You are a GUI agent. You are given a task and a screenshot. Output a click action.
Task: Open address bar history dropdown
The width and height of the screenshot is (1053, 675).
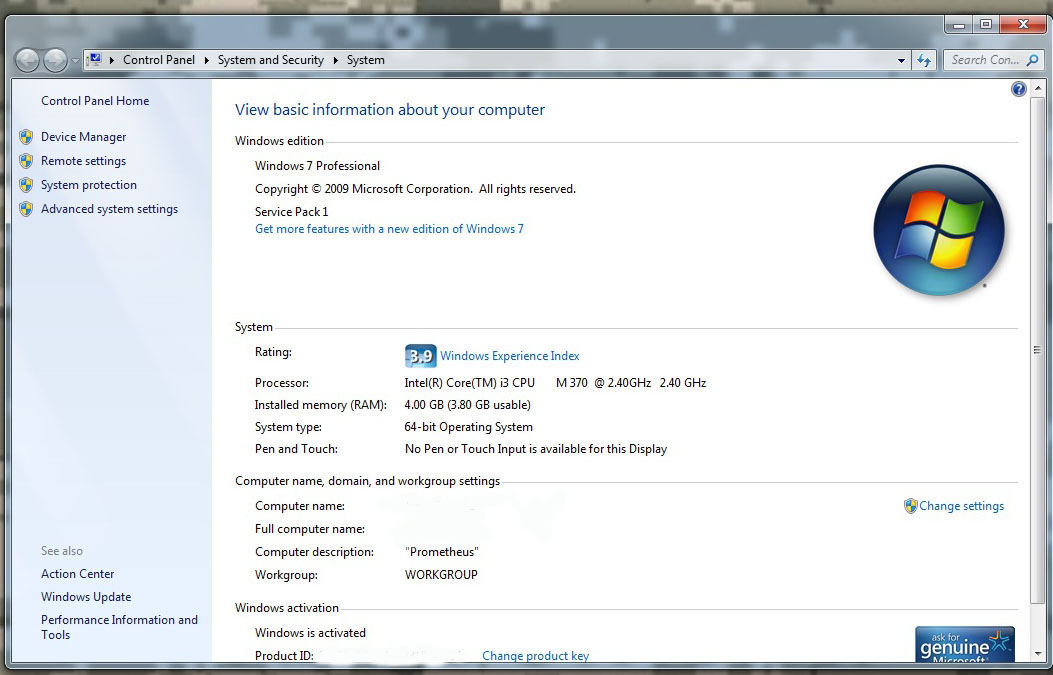click(901, 60)
